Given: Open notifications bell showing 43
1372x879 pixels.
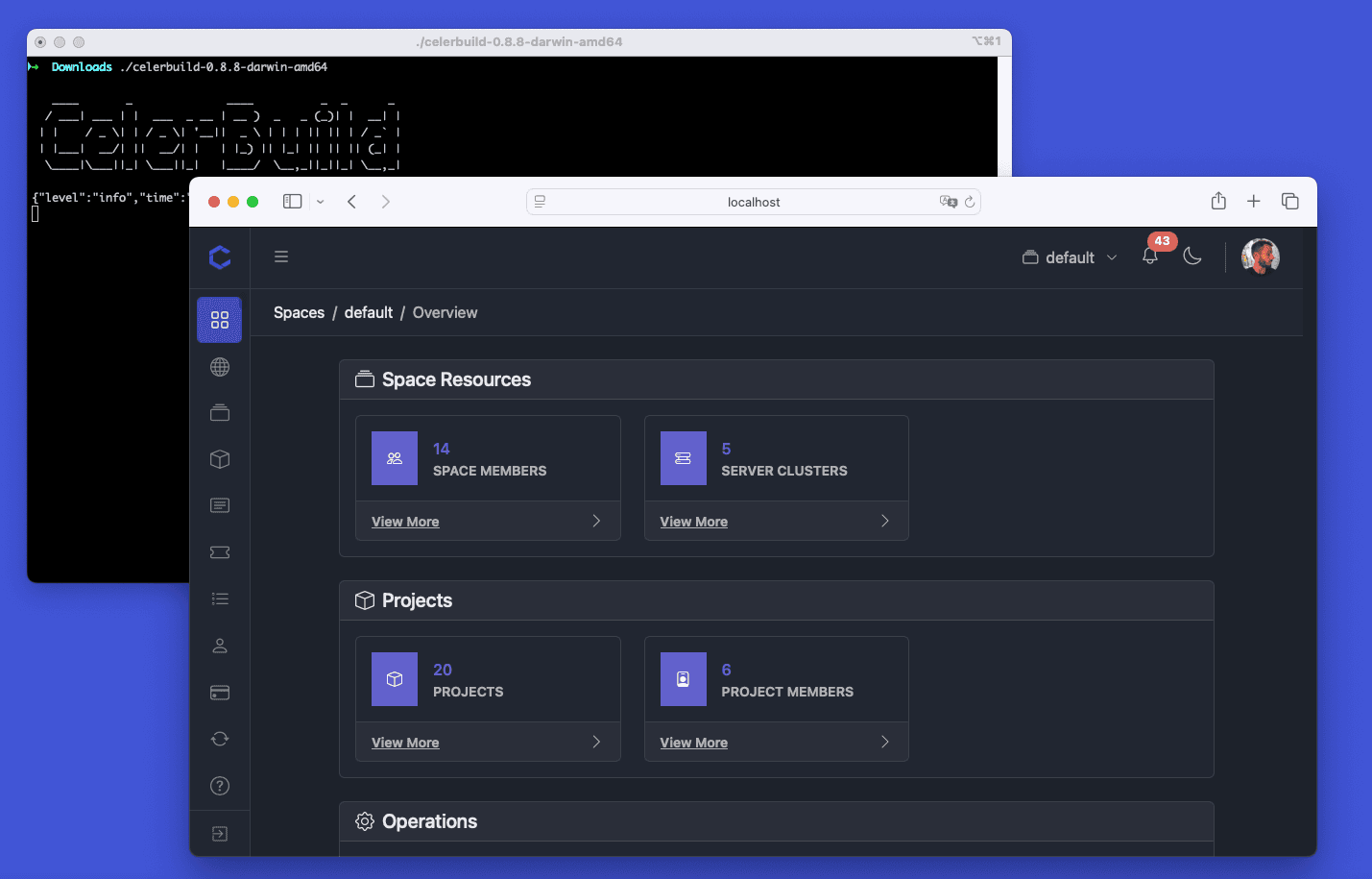Looking at the screenshot, I should click(x=1150, y=256).
